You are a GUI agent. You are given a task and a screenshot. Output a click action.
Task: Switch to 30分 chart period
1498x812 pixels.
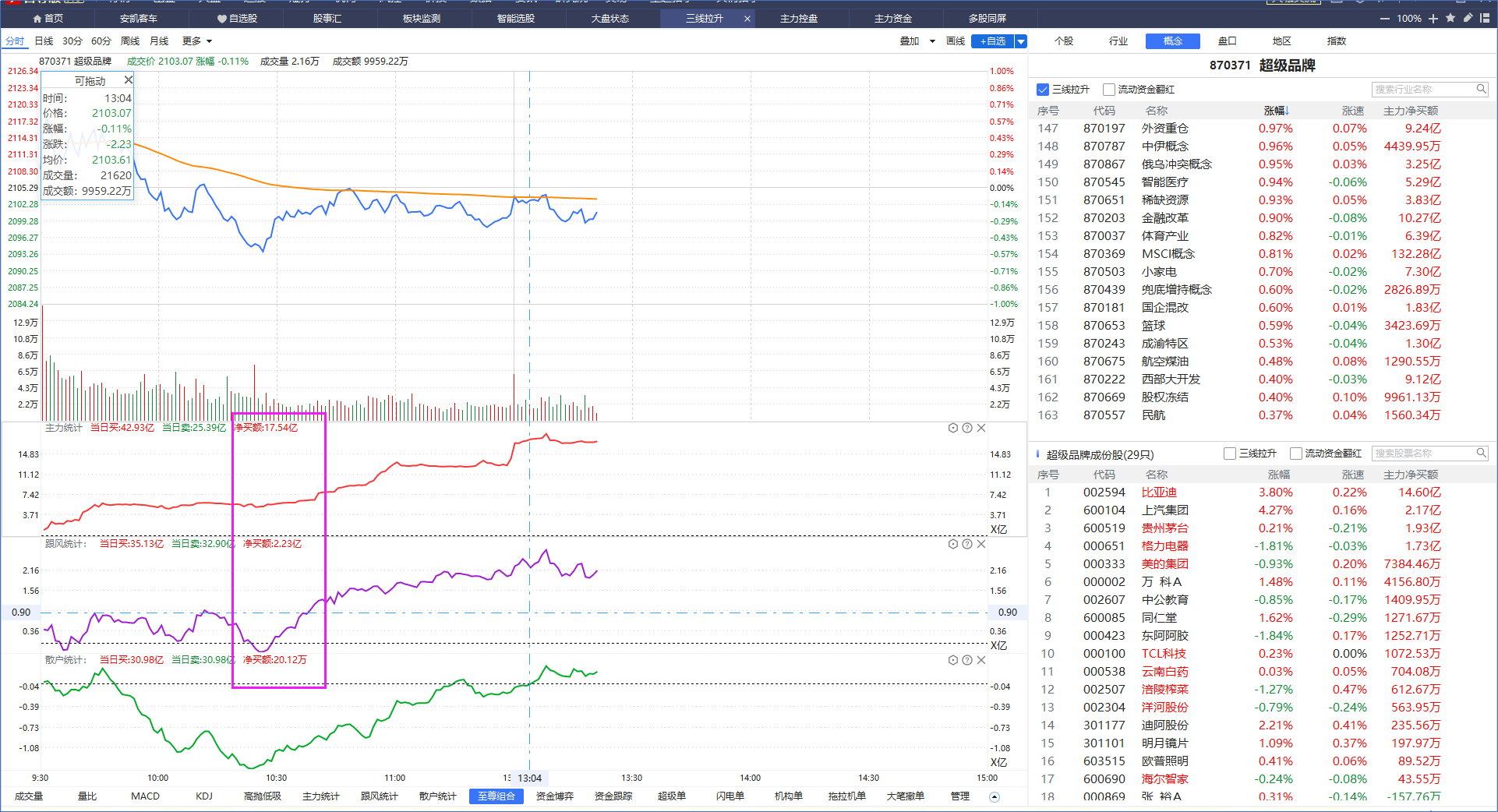point(72,41)
